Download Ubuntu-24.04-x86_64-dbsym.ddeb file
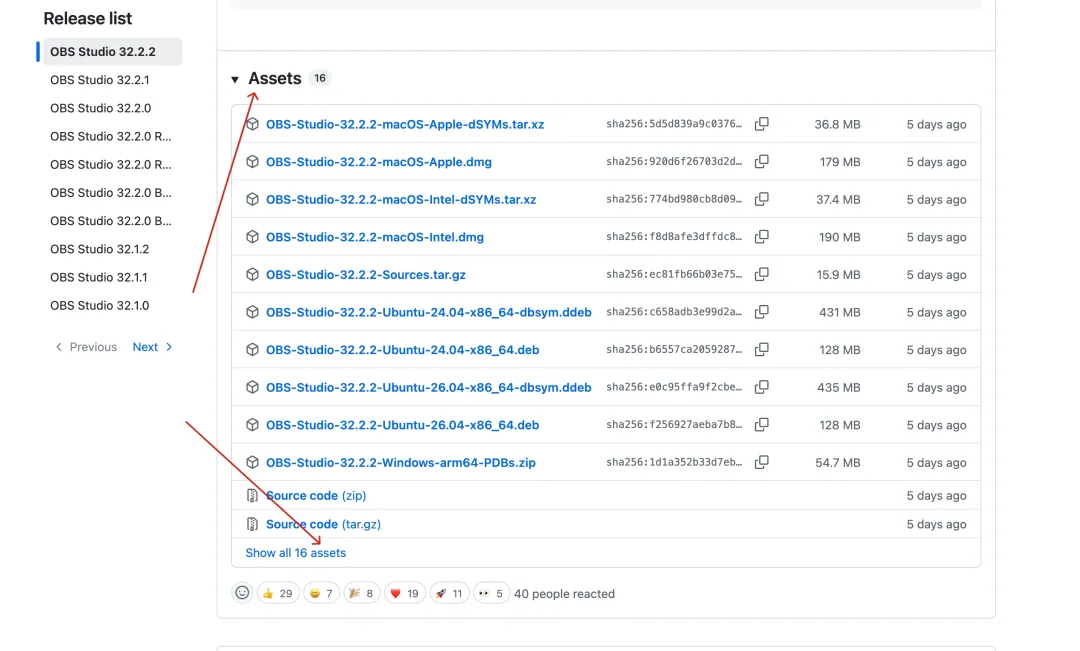This screenshot has height=651, width=1080. tap(428, 312)
